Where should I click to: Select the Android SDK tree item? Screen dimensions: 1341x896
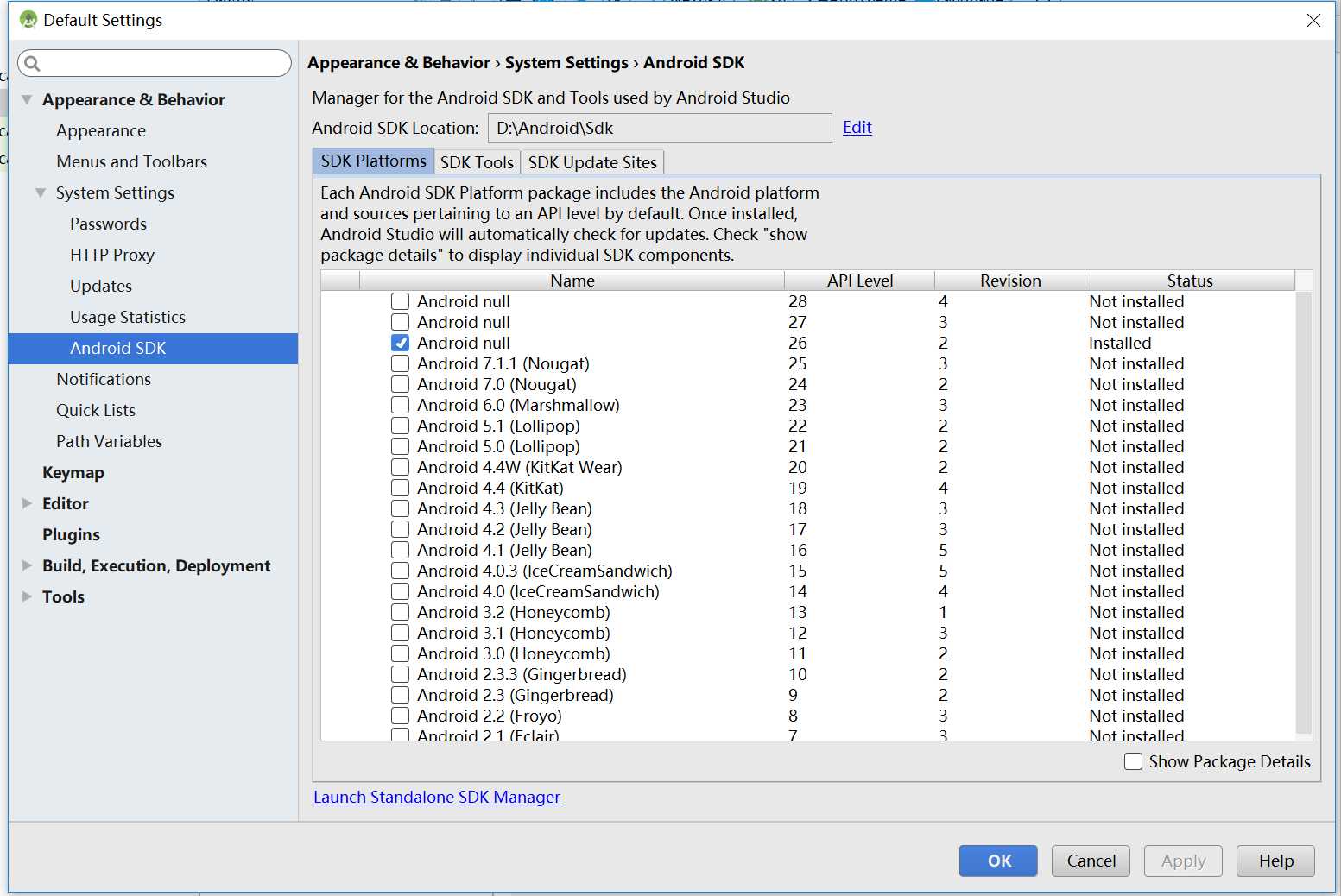[x=153, y=348]
